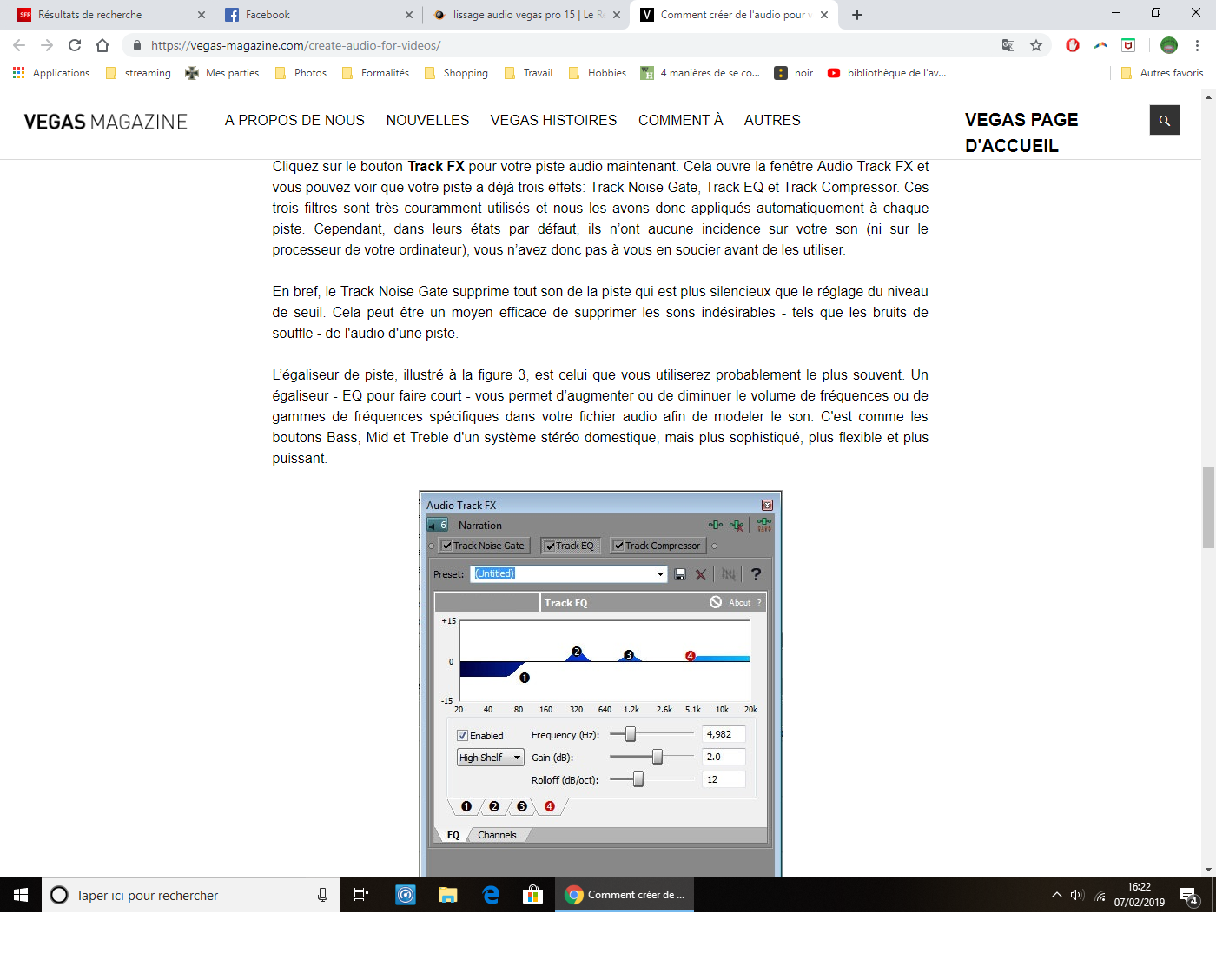Switch to the Résultats de recherche tab
1216x980 pixels.
pos(110,15)
